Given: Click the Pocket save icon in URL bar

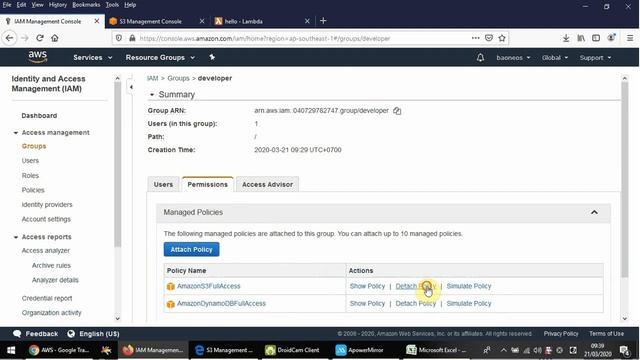Looking at the screenshot, I should coord(489,38).
